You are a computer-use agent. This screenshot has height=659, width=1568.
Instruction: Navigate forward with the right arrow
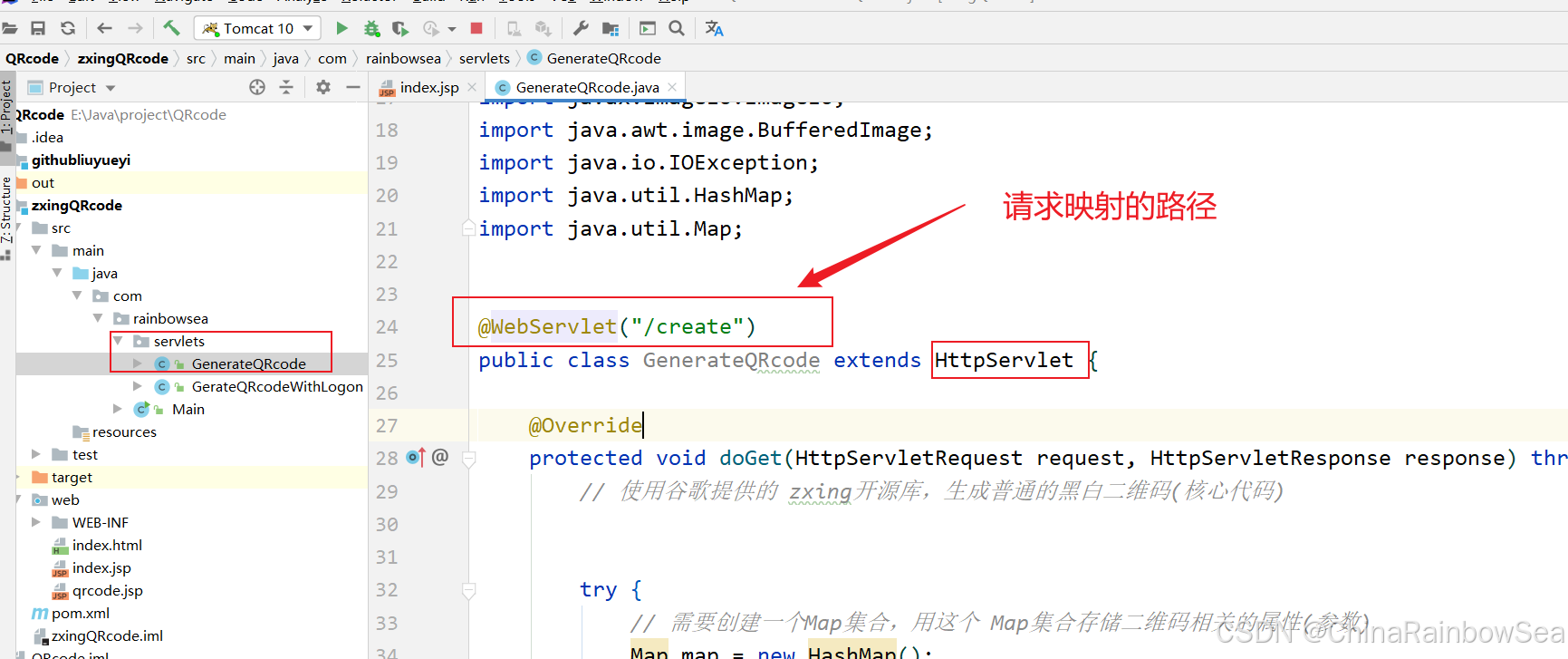tap(135, 29)
